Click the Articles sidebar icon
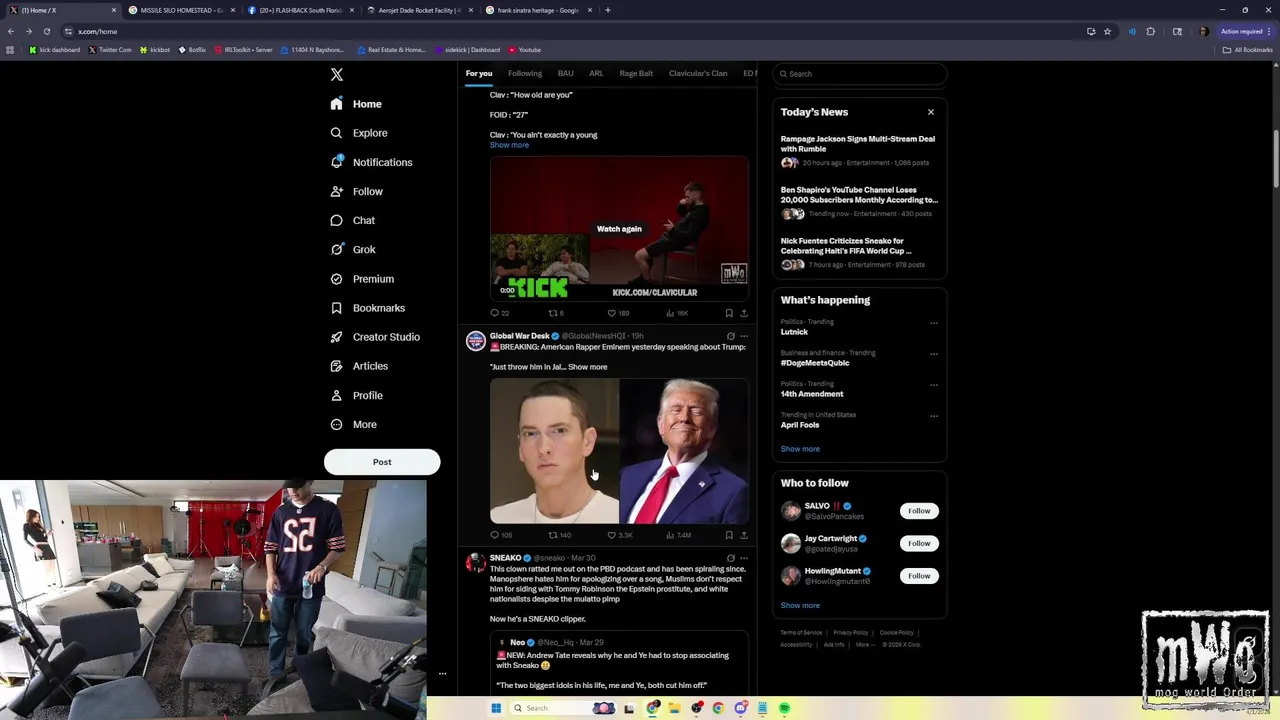1280x720 pixels. (337, 366)
